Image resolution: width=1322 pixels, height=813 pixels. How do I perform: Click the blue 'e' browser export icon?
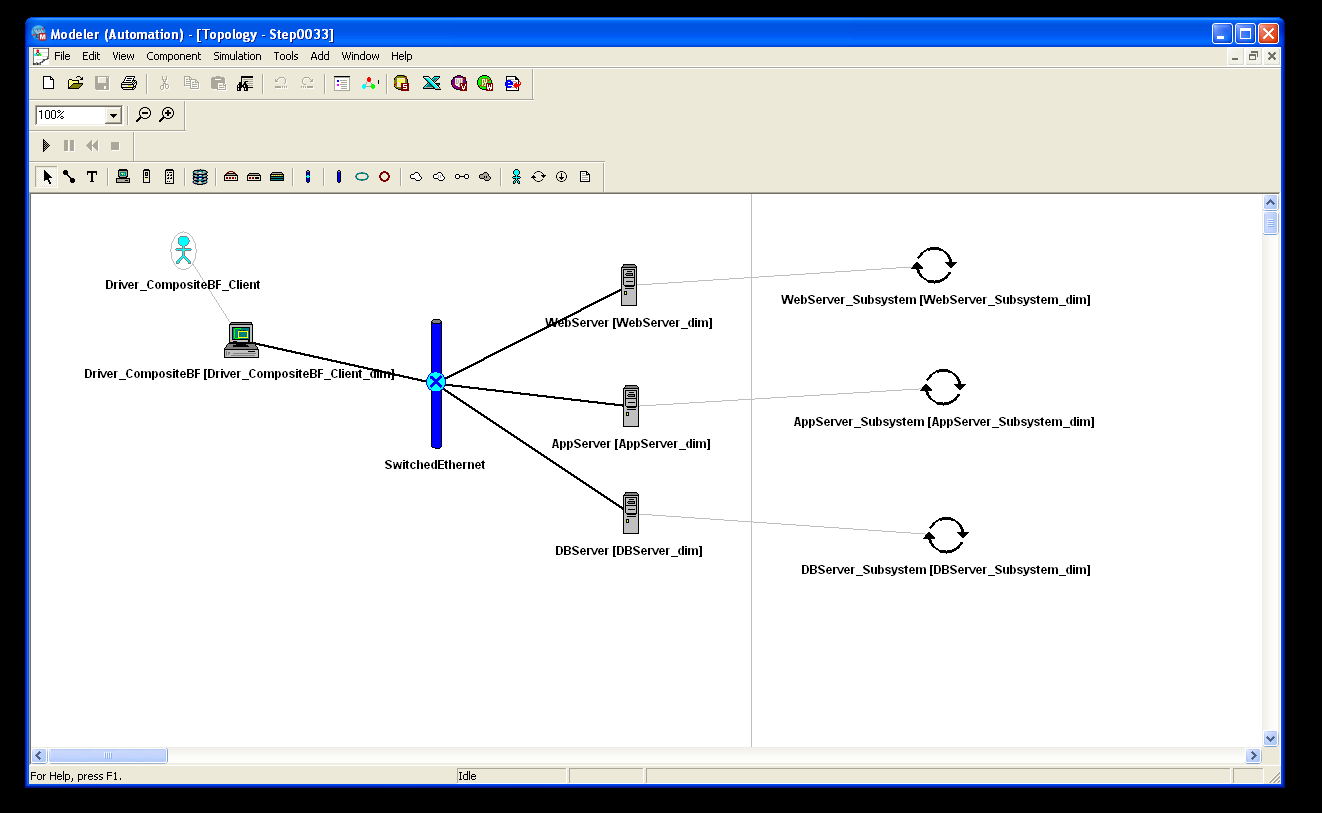(513, 83)
